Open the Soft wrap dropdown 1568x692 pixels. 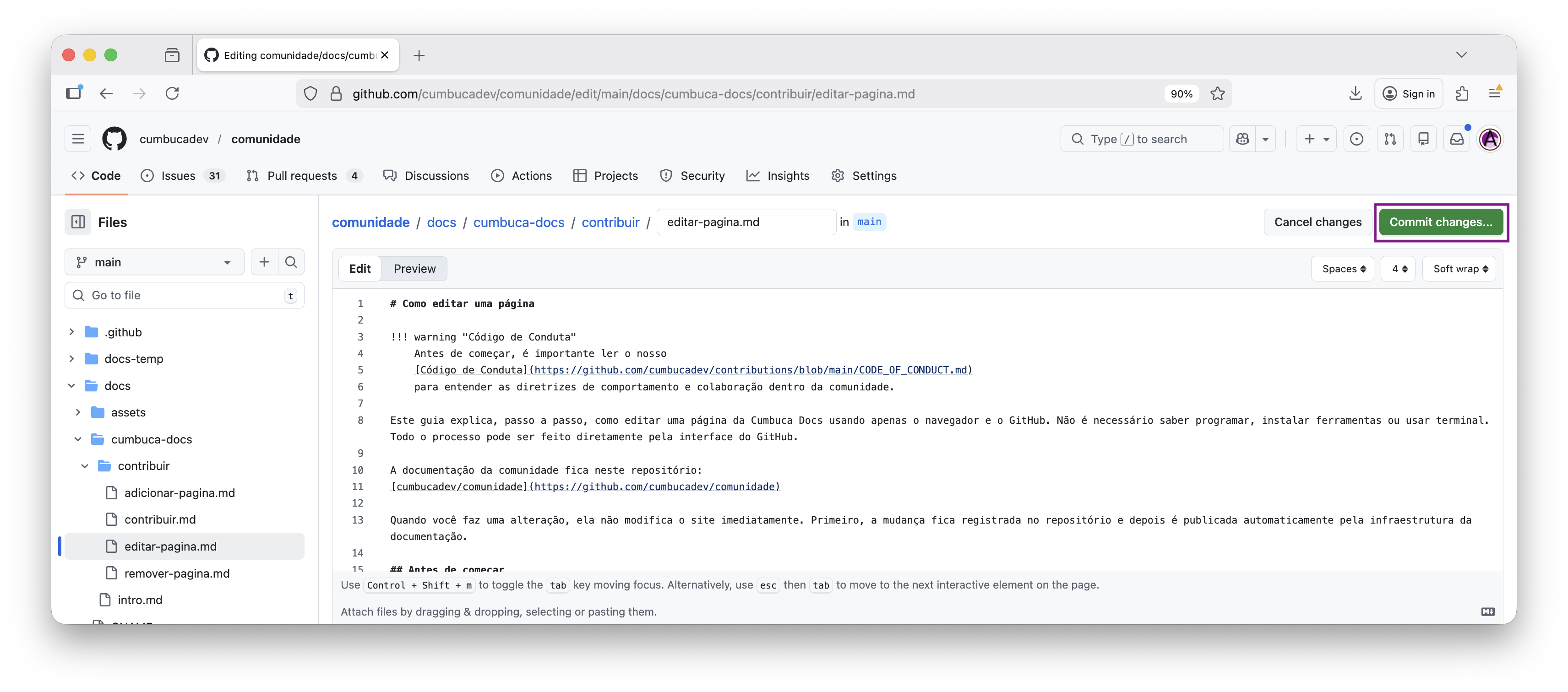(x=1459, y=268)
